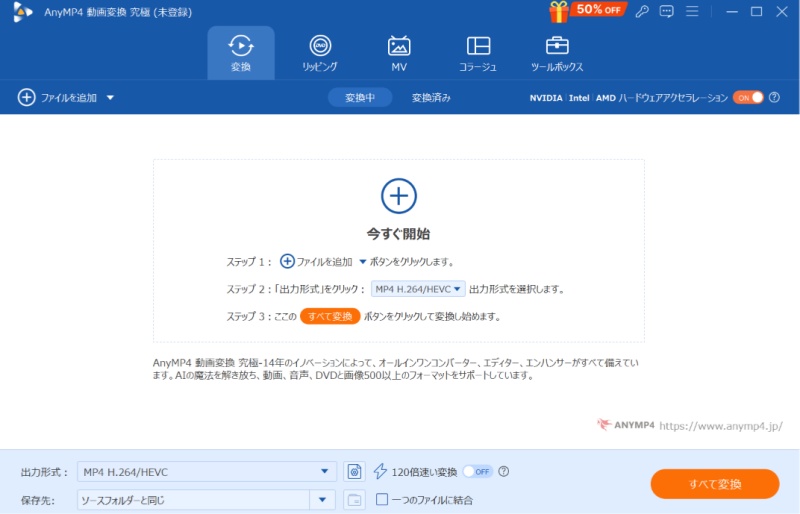Image resolution: width=800 pixels, height=514 pixels.
Task: Click the output profile settings icon
Action: (x=355, y=472)
